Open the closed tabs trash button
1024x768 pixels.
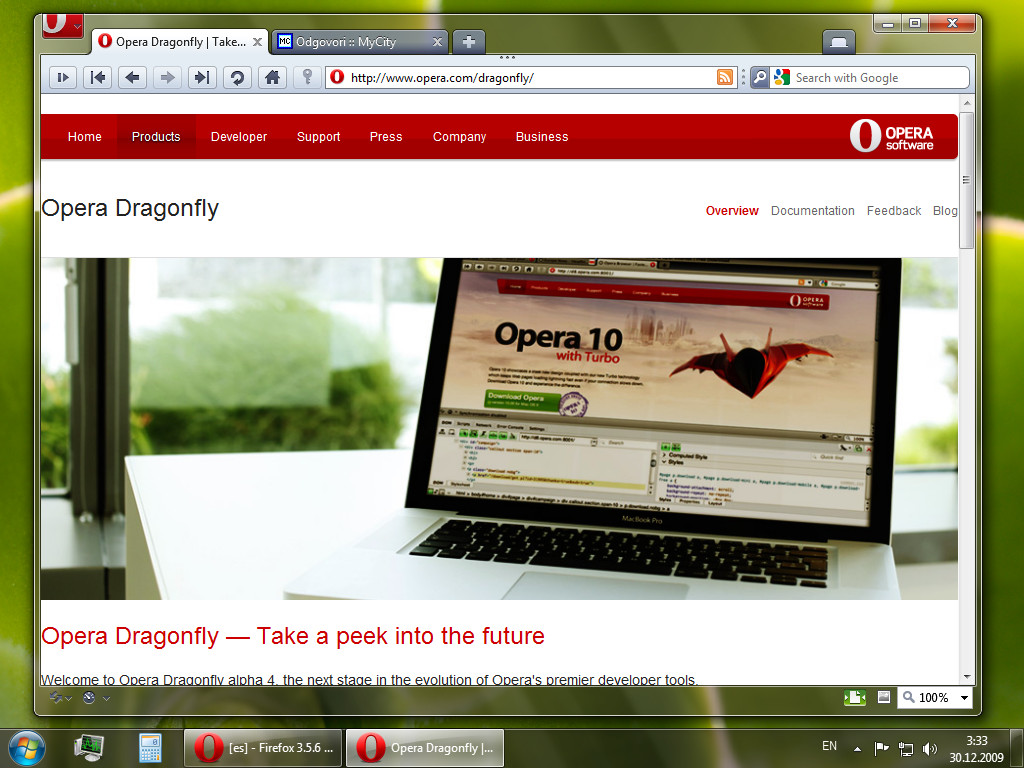click(x=839, y=42)
